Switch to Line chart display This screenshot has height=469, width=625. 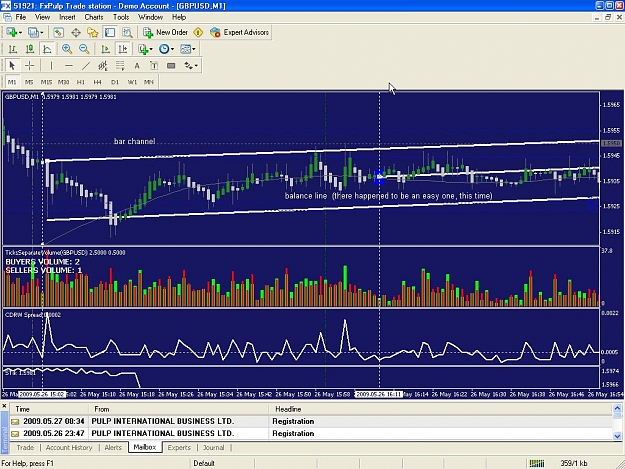(47, 49)
